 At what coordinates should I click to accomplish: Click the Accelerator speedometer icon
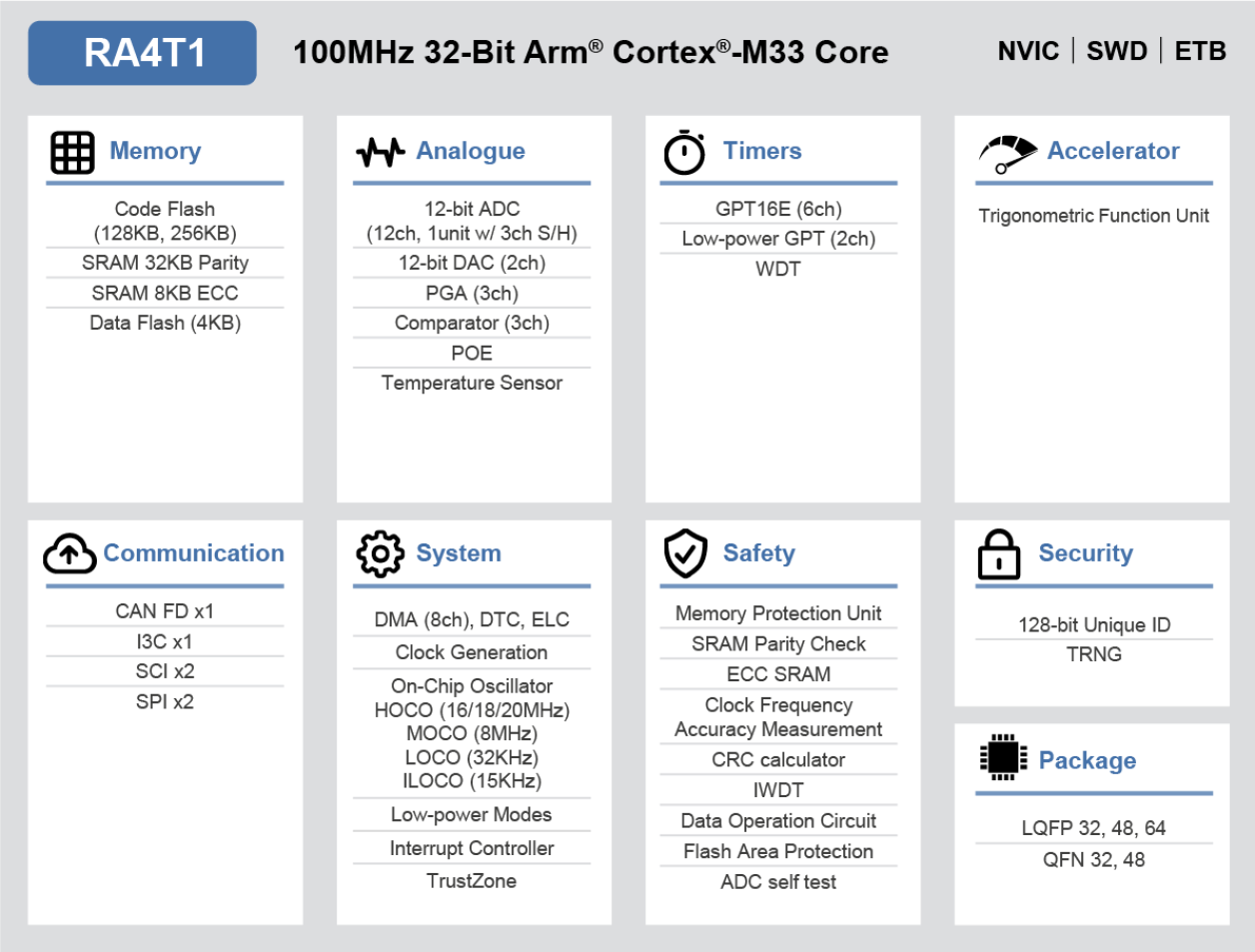(1007, 154)
